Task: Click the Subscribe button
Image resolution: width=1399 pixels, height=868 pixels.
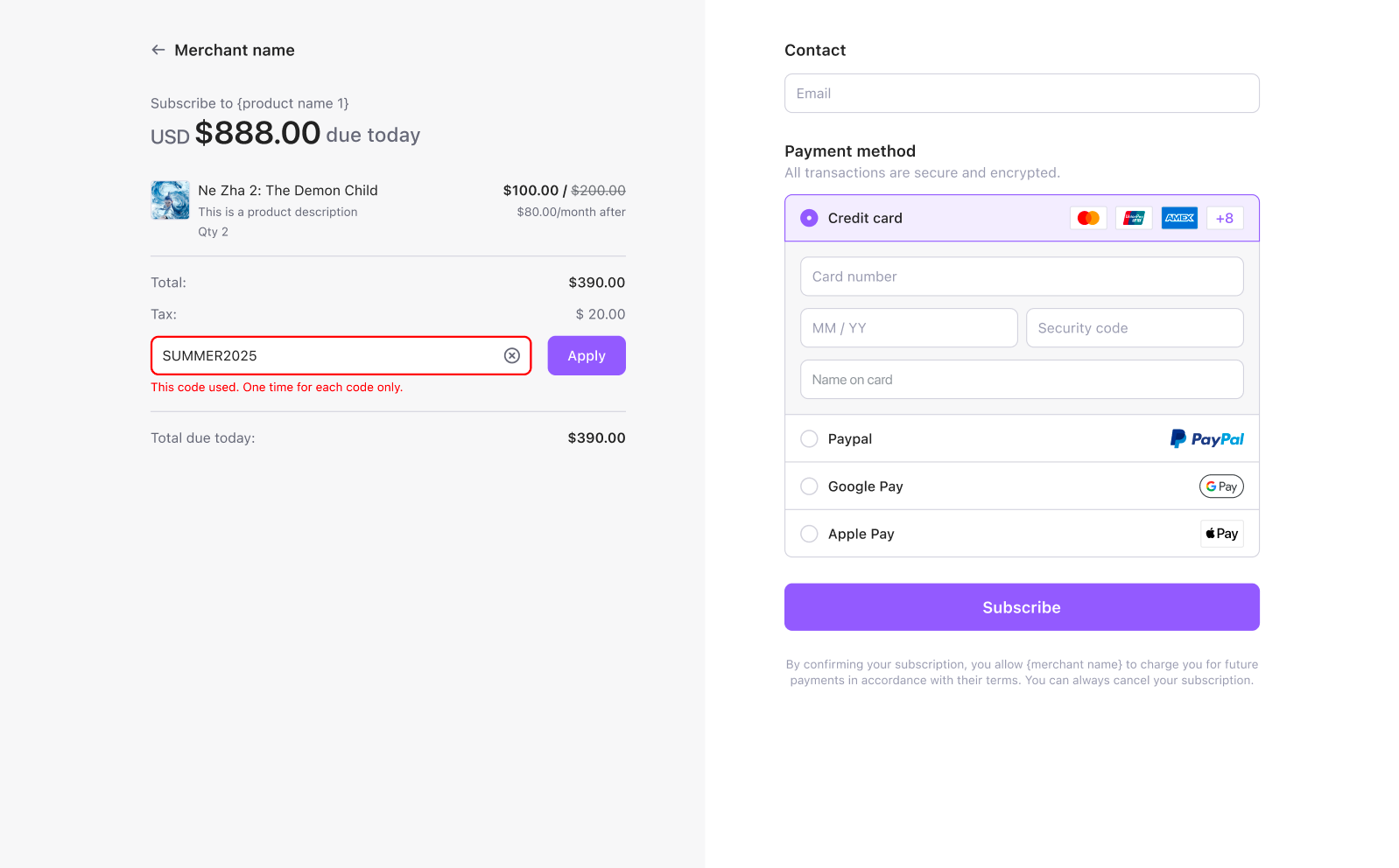Action: (x=1022, y=607)
